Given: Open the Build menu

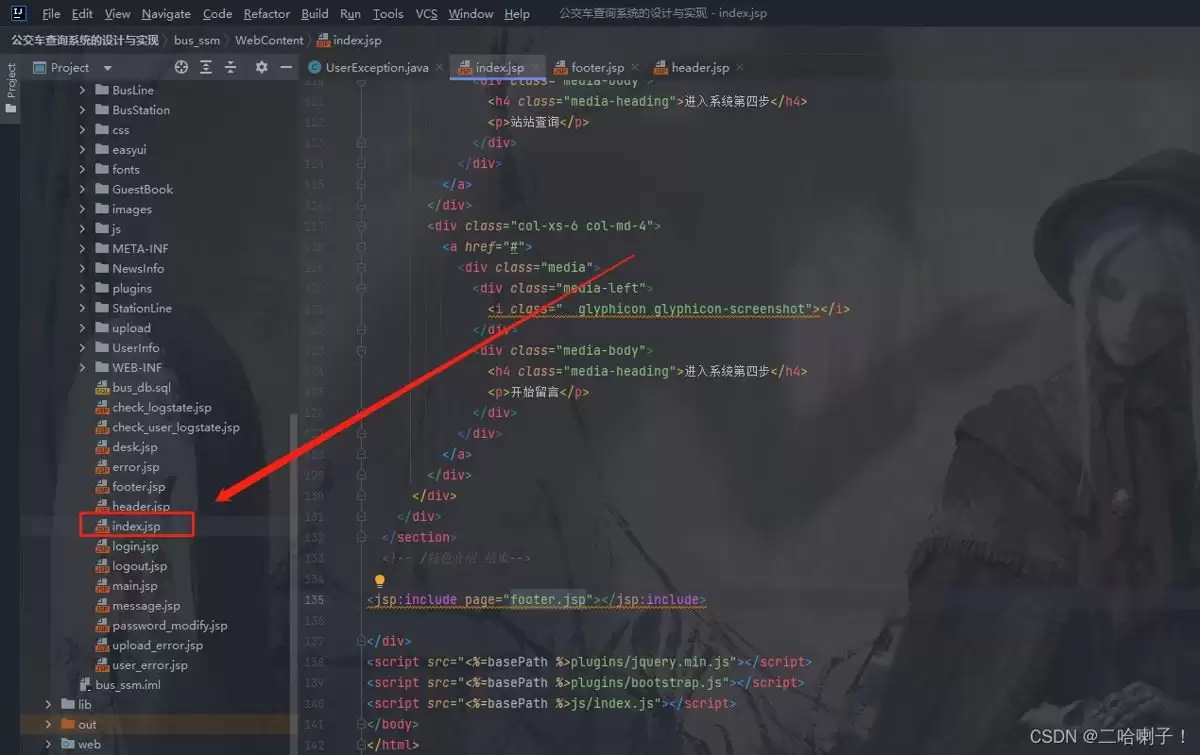Looking at the screenshot, I should point(315,14).
